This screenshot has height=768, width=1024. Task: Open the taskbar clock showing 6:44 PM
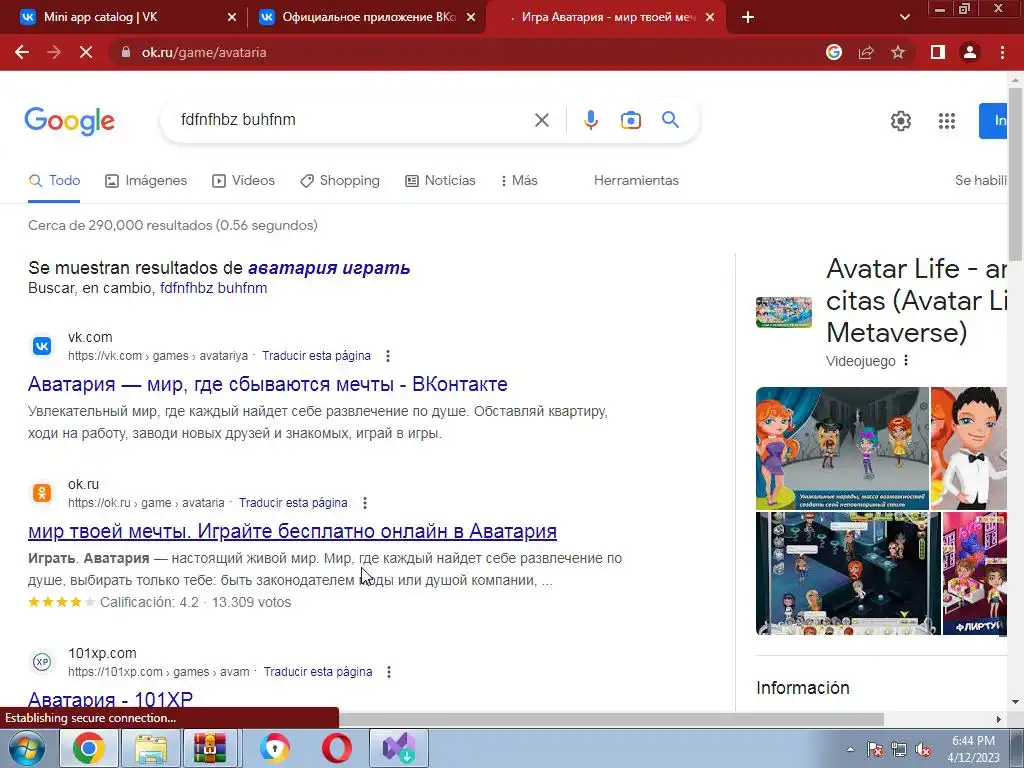coord(973,749)
